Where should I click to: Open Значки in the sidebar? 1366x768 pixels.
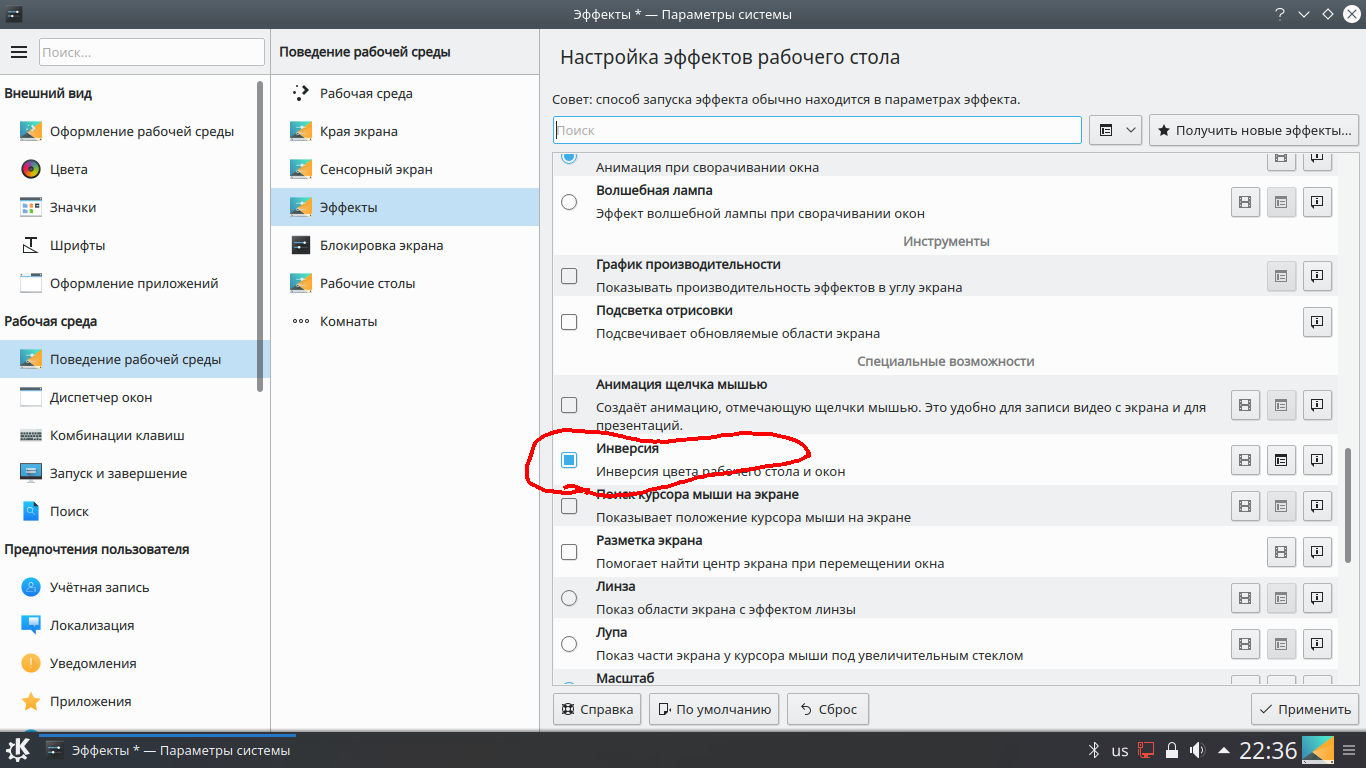(129, 207)
